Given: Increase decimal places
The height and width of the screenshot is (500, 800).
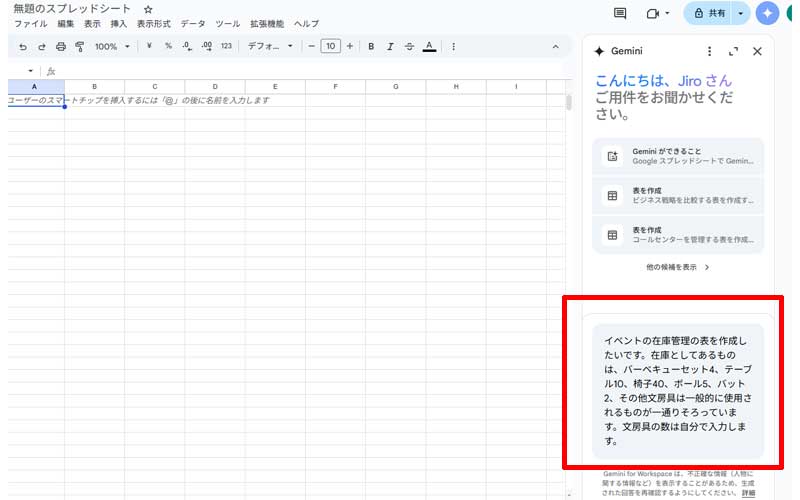Looking at the screenshot, I should (207, 46).
